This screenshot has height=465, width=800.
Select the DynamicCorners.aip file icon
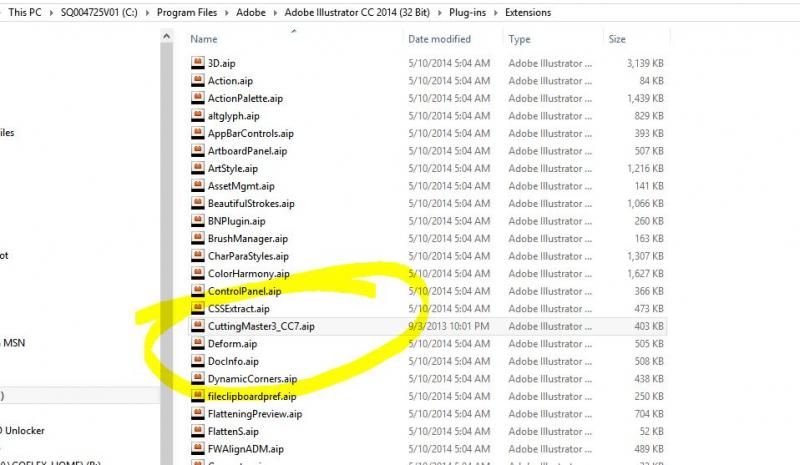[197, 378]
